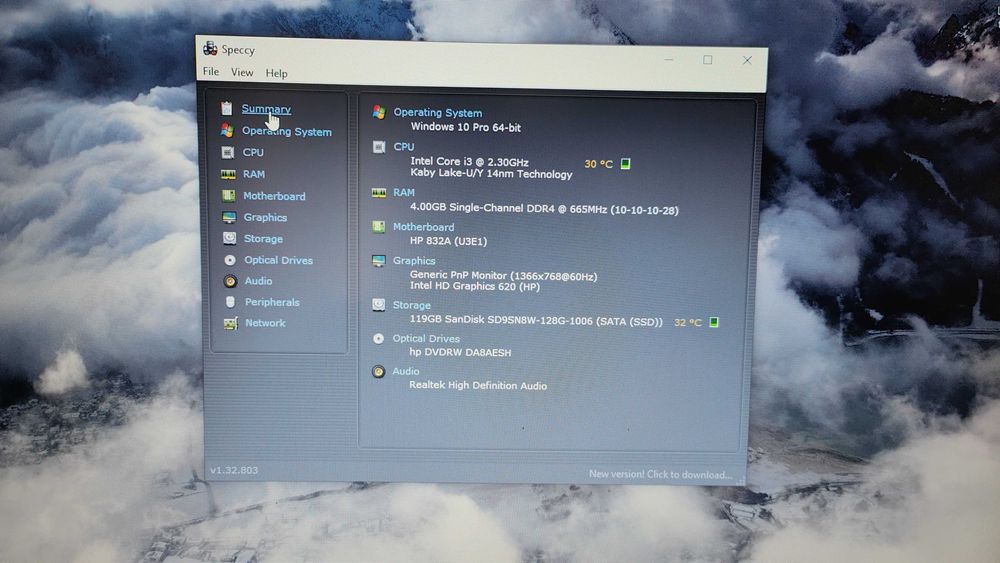
Task: Close the Speccy window
Action: (747, 61)
